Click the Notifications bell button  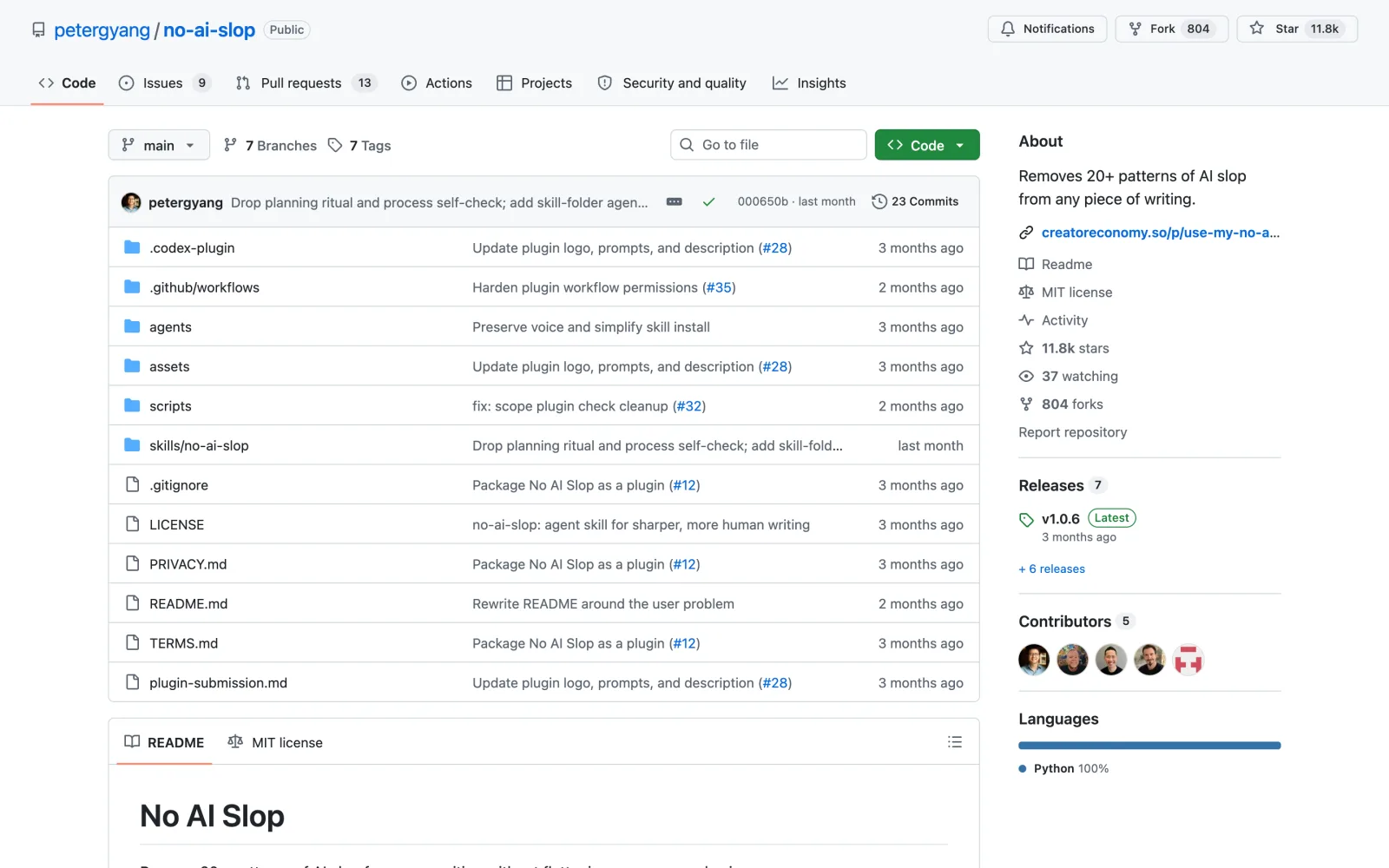tap(1047, 29)
